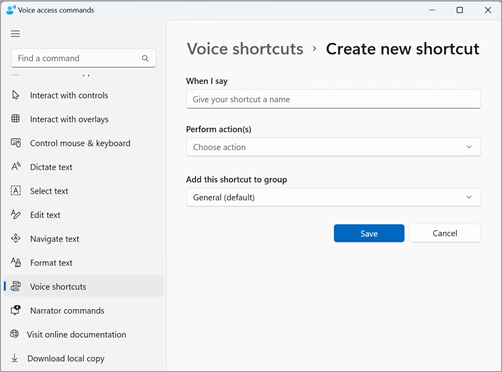Maximize the Voice access commands window
This screenshot has height=372, width=502.
click(460, 10)
